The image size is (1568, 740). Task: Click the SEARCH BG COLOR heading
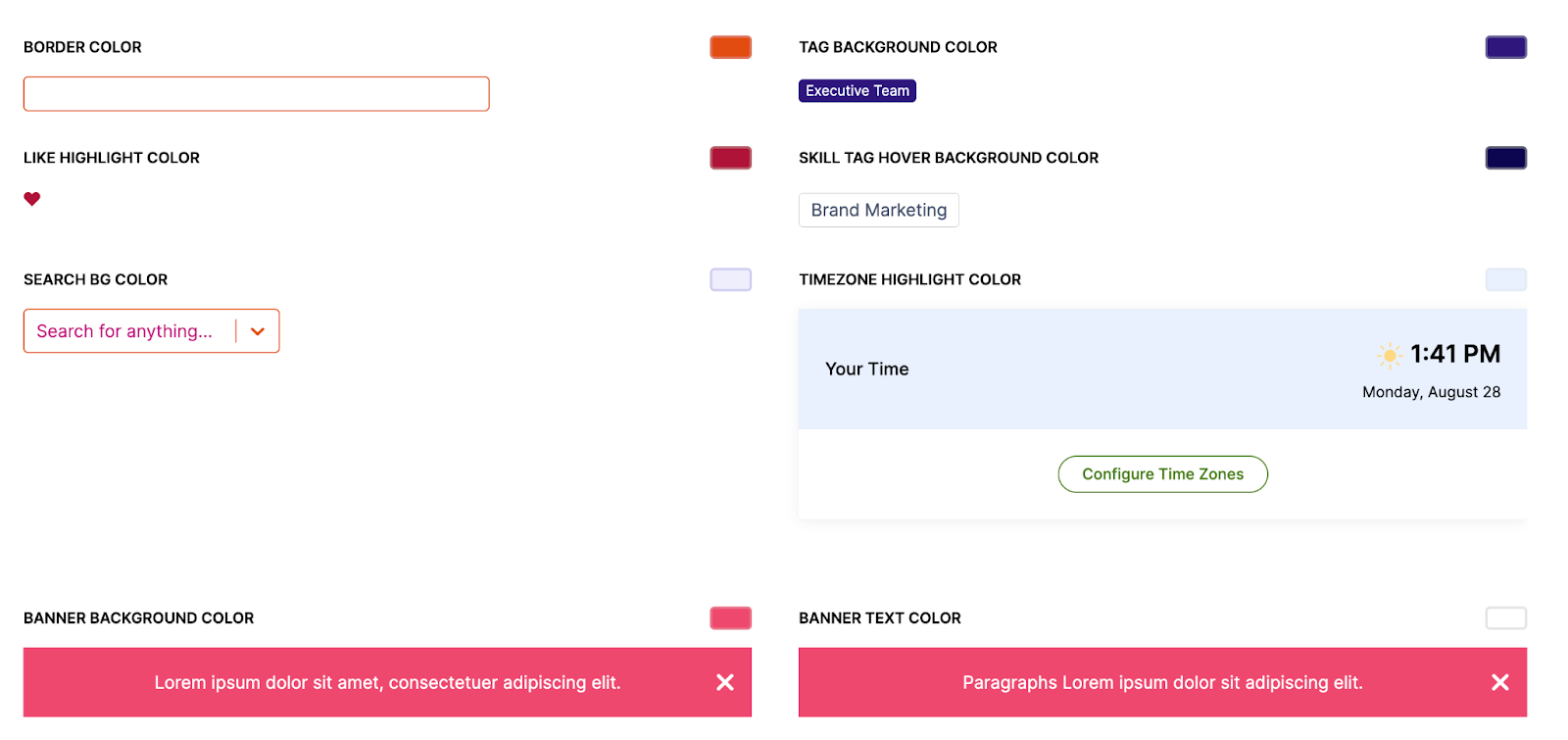click(95, 279)
